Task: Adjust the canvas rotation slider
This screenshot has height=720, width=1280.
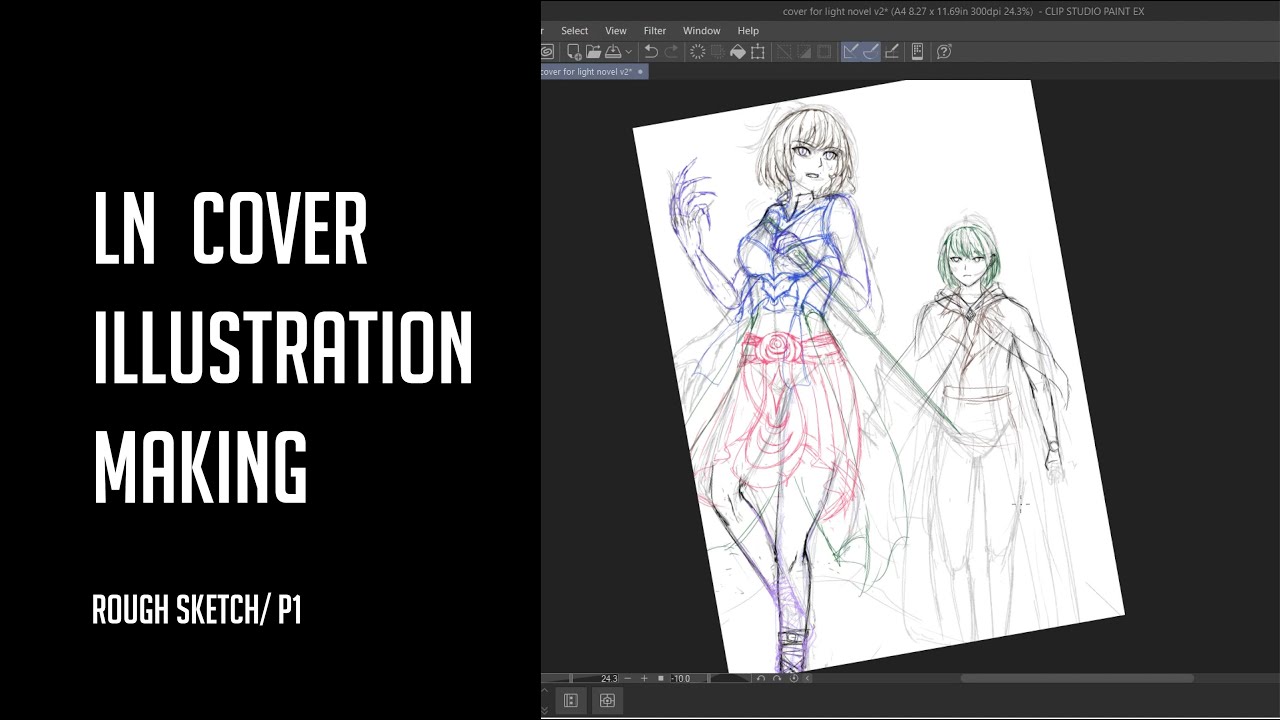Action: [730, 678]
